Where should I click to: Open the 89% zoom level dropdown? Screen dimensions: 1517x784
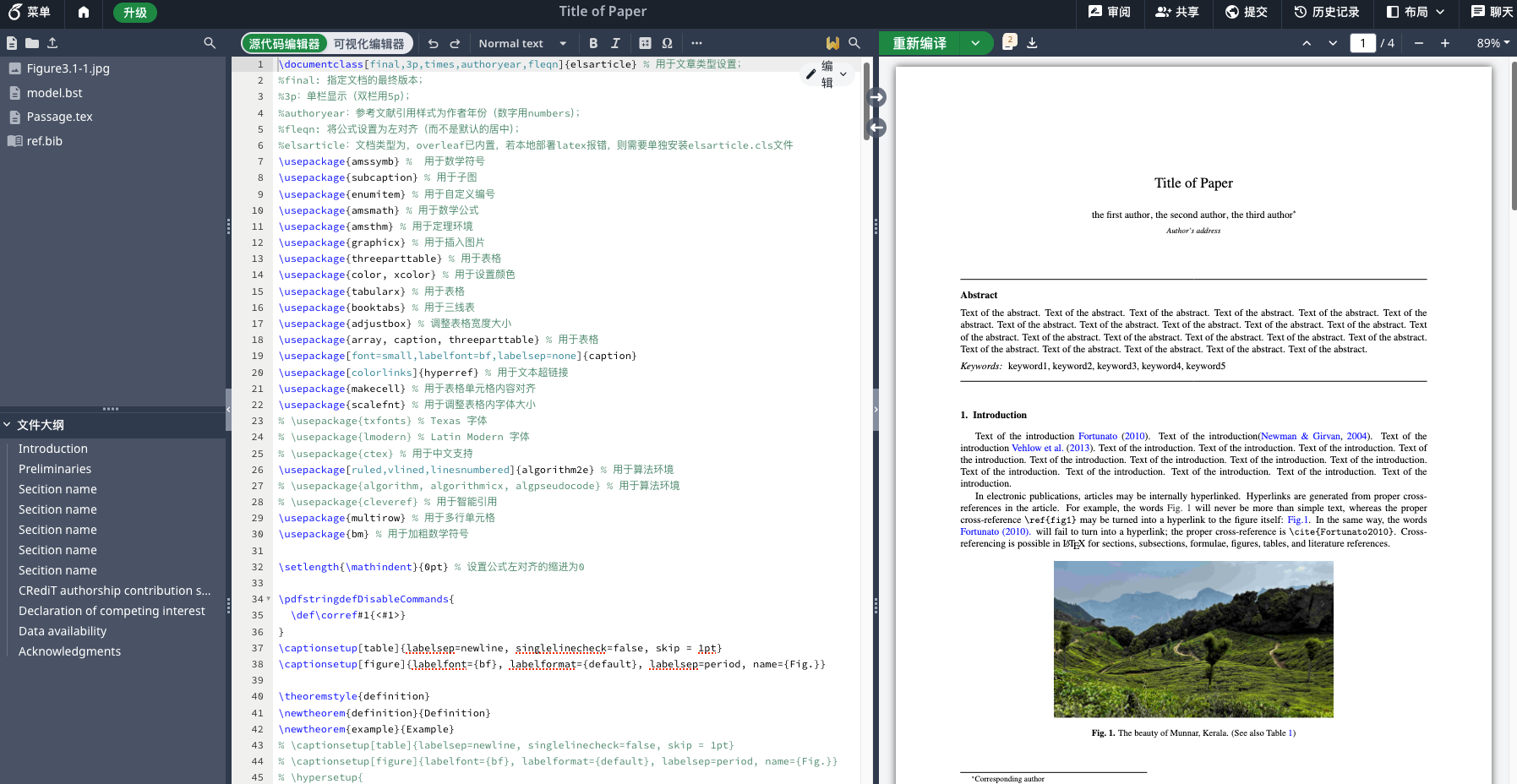coord(1492,43)
